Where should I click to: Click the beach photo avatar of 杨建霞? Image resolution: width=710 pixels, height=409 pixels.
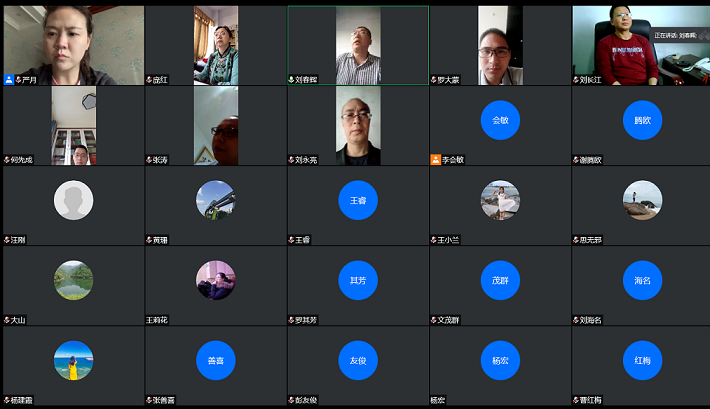coord(73,361)
